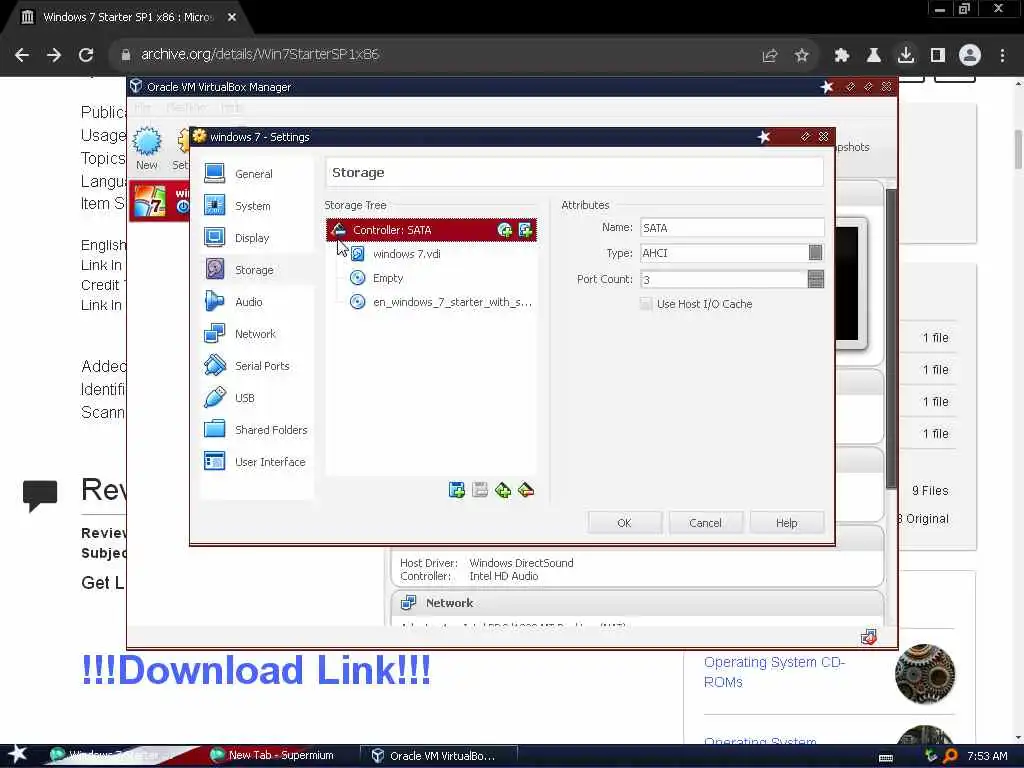This screenshot has width=1024, height=768.
Task: Click New in VirtualBox Manager toolbar
Action: click(147, 148)
